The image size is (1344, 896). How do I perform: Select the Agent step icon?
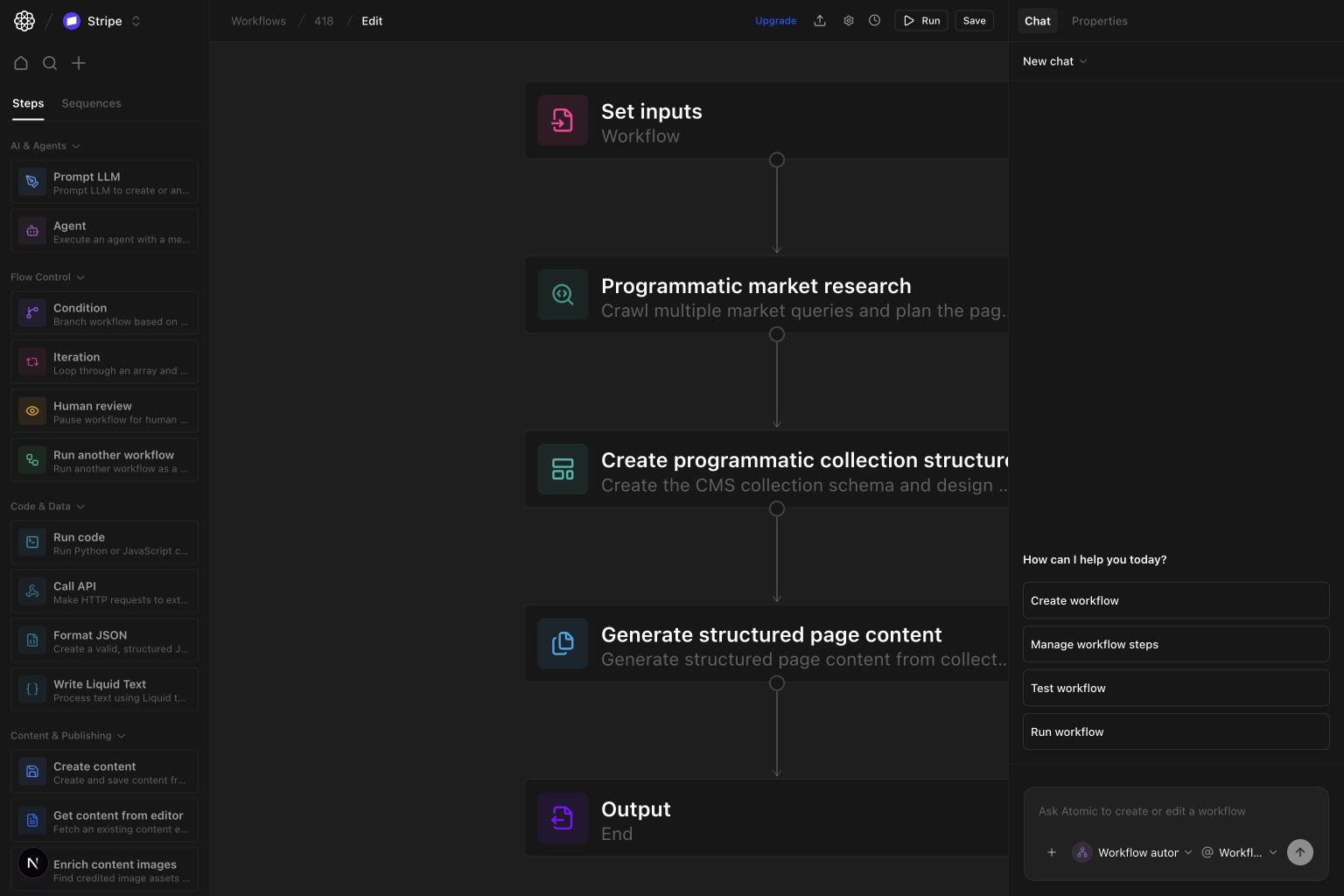[32, 231]
